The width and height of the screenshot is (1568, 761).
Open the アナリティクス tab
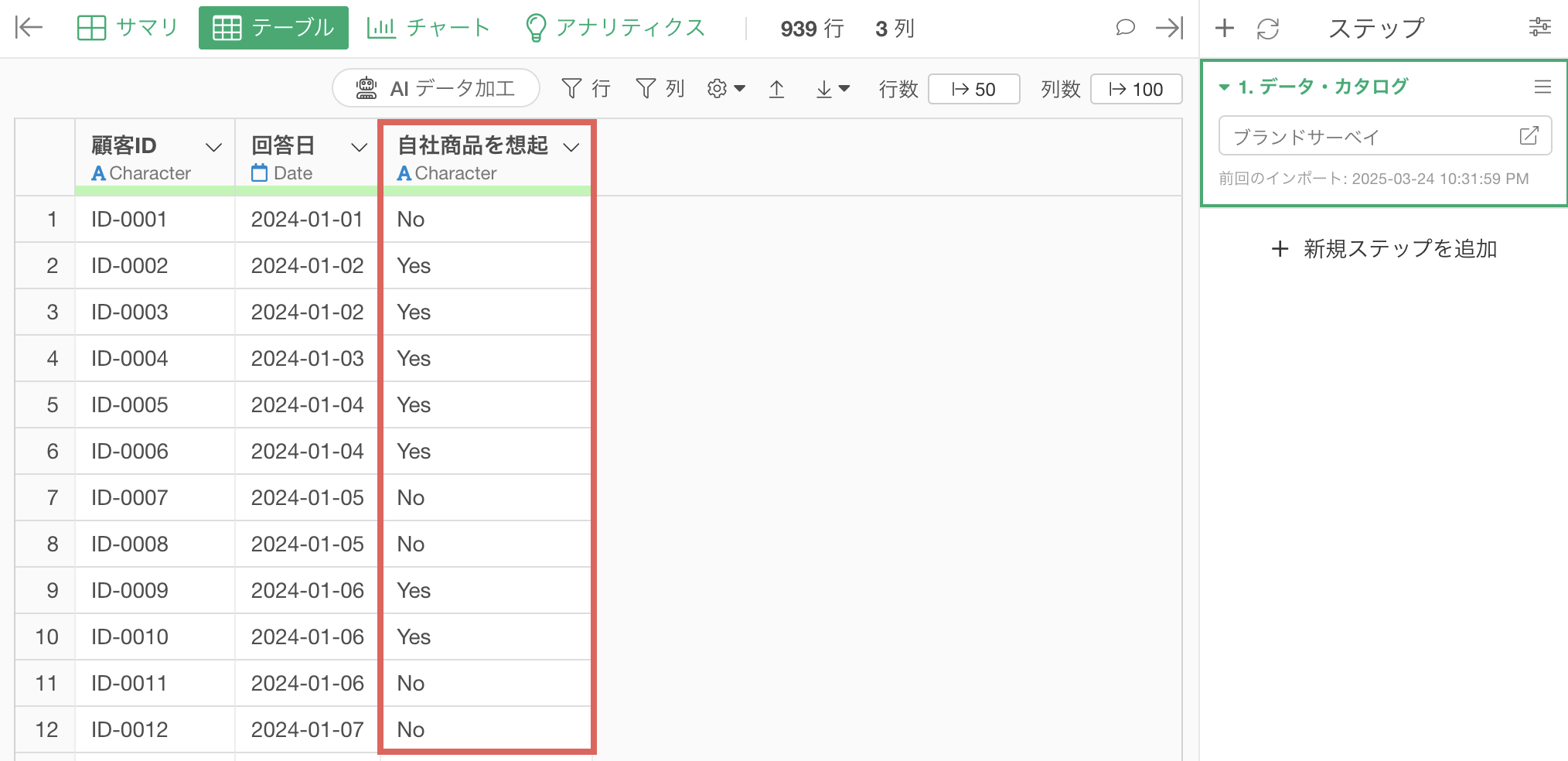click(x=615, y=28)
